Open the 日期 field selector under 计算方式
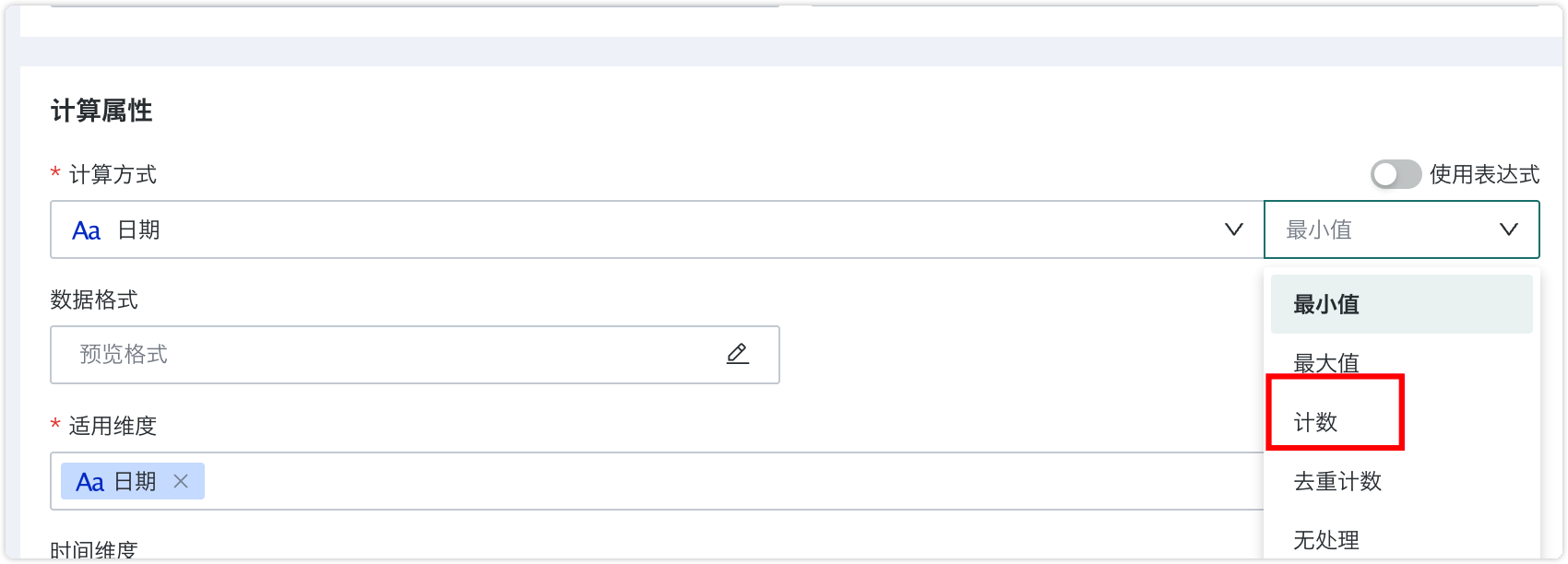This screenshot has width=1568, height=564. point(657,229)
